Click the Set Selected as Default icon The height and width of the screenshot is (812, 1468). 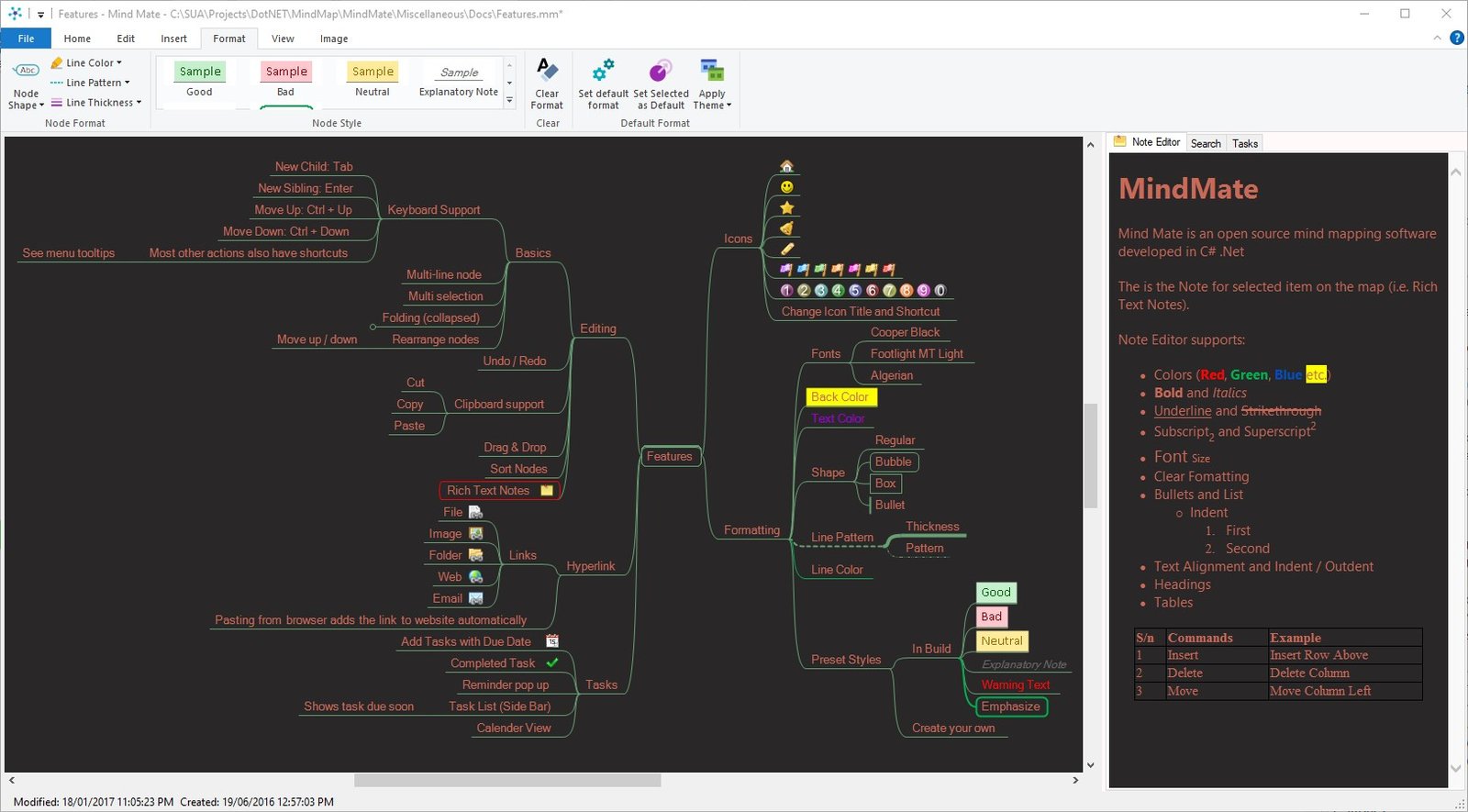[x=661, y=71]
